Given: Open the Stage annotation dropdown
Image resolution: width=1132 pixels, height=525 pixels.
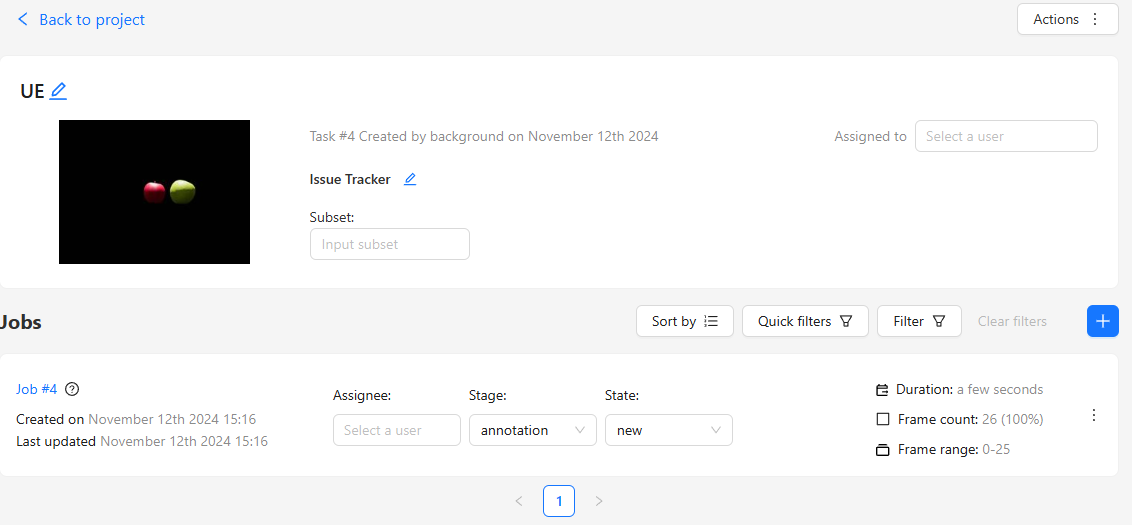Looking at the screenshot, I should [532, 430].
